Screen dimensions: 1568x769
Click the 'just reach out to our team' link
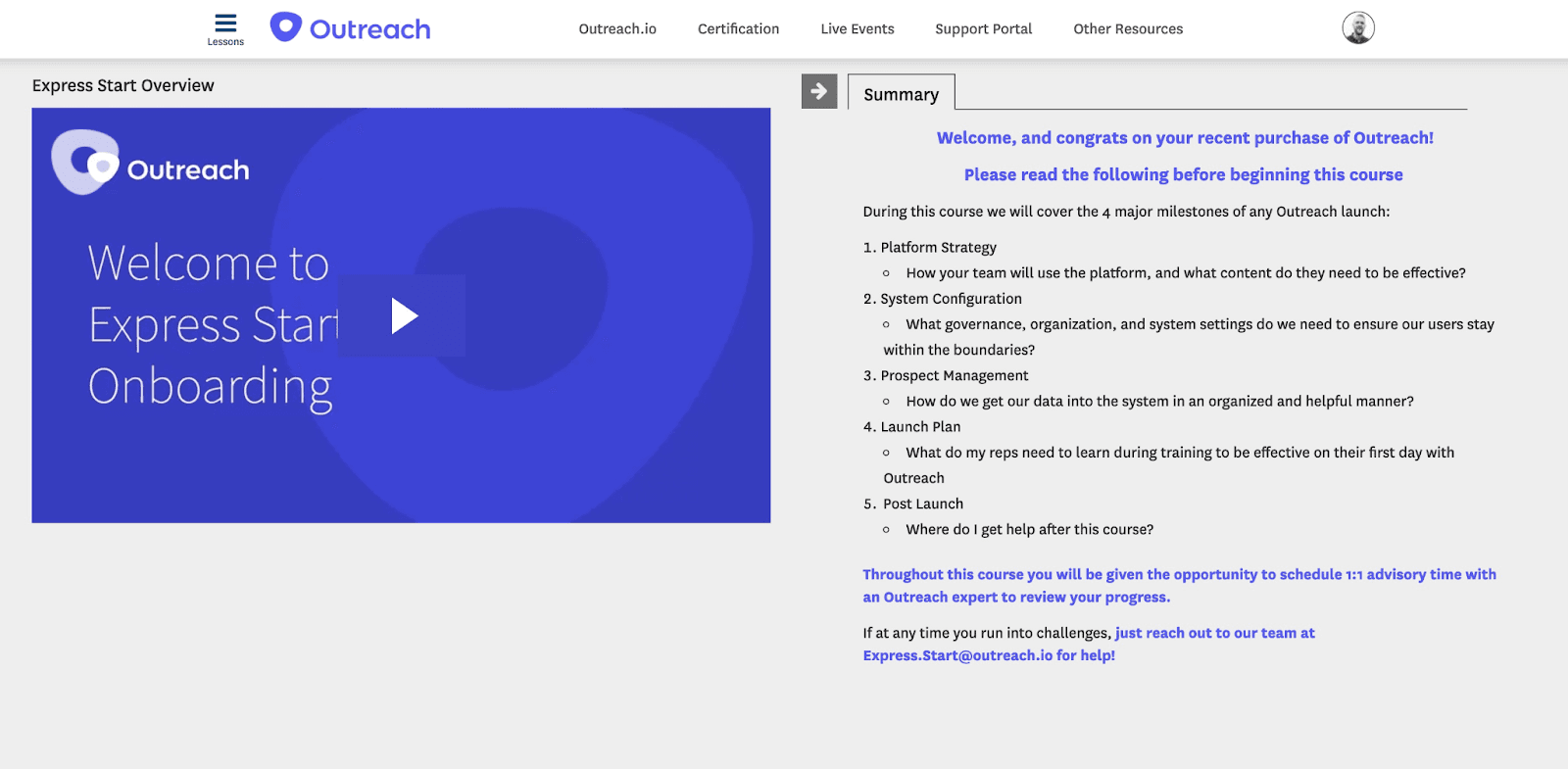pos(1214,633)
